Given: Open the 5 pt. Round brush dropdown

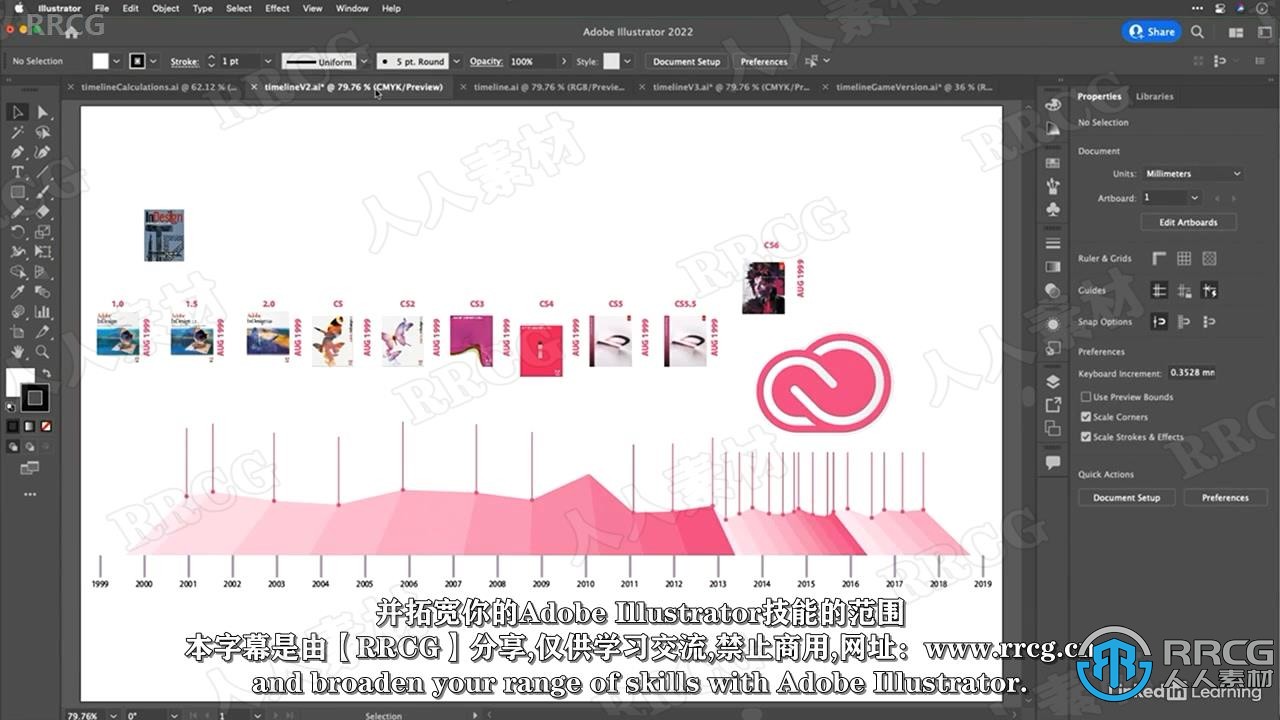Looking at the screenshot, I should [454, 61].
